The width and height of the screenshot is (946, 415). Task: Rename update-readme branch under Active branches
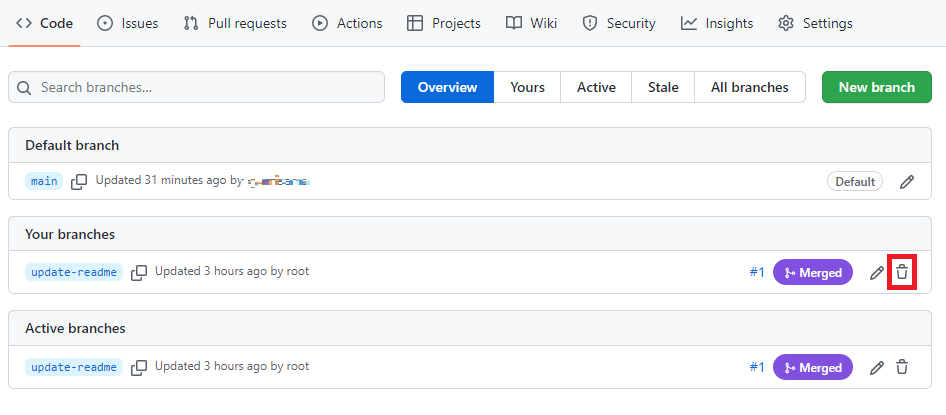coord(877,367)
